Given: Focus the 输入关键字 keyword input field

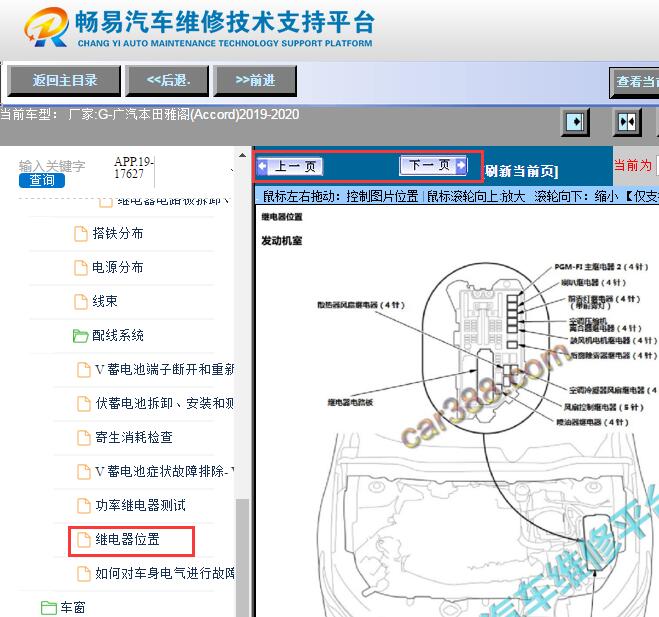Looking at the screenshot, I should pyautogui.click(x=52, y=166).
